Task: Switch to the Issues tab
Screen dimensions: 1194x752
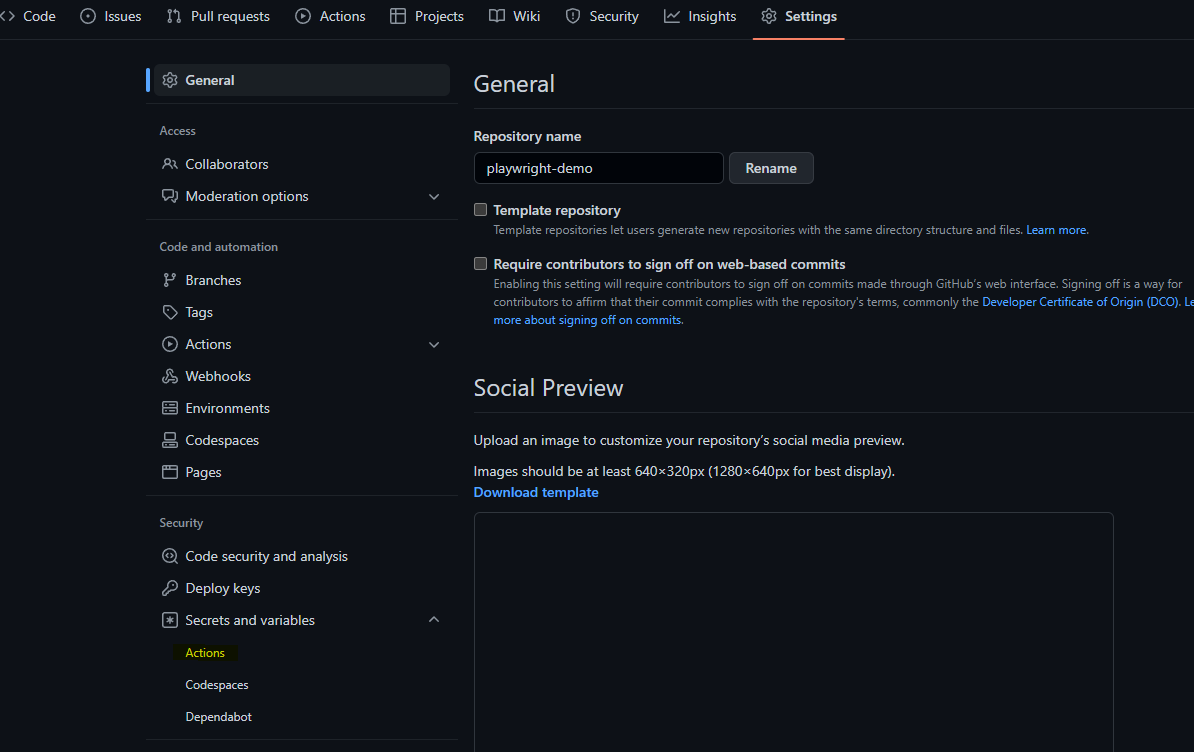Action: [x=111, y=16]
